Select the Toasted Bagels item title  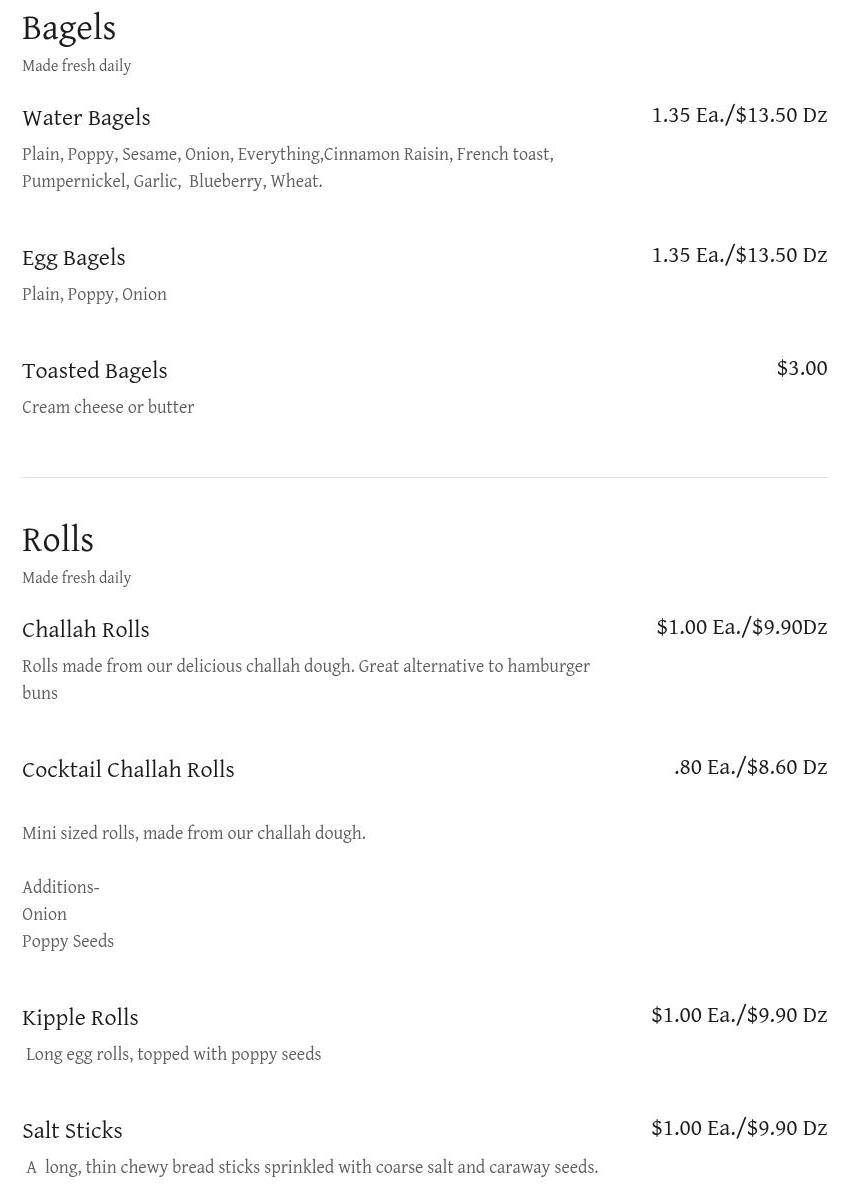point(94,371)
